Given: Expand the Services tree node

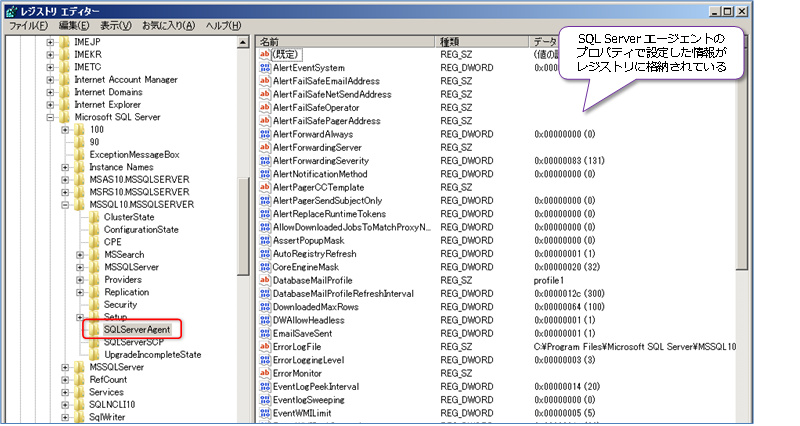Looking at the screenshot, I should coord(65,393).
